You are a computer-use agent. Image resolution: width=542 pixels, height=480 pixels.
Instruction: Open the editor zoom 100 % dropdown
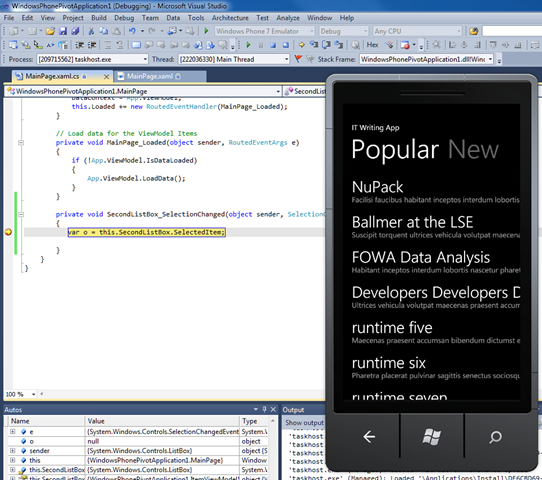pos(34,394)
